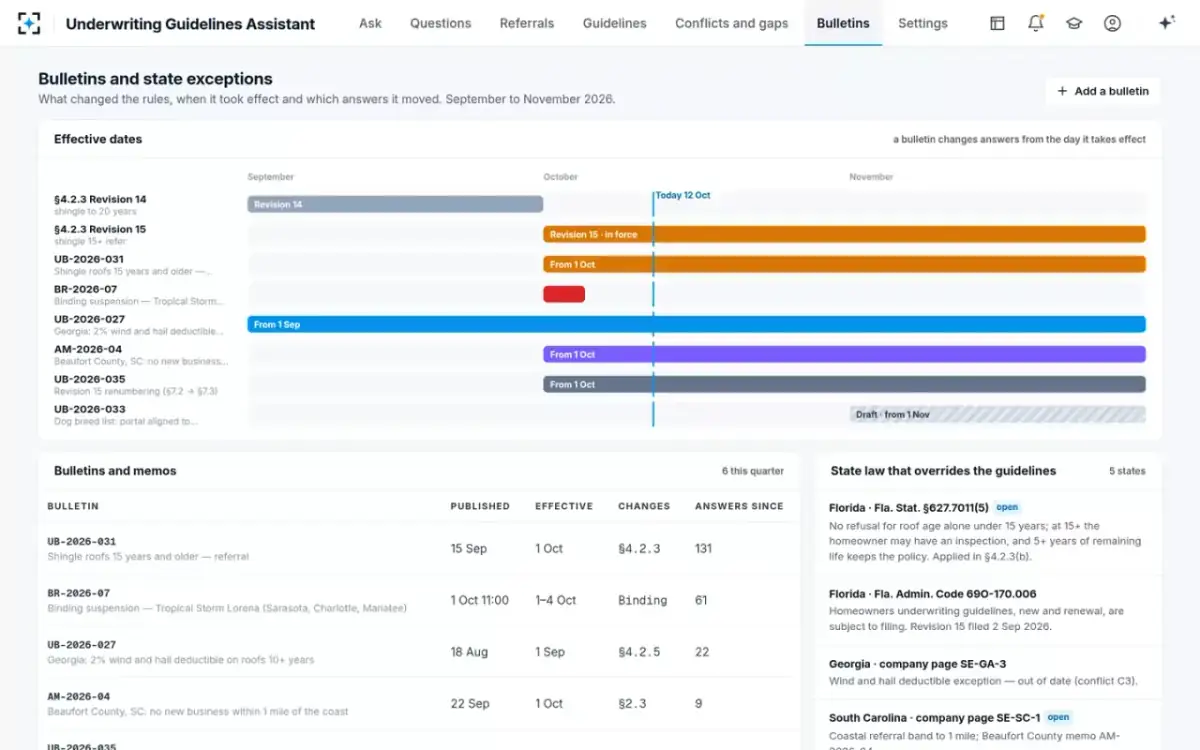This screenshot has height=750, width=1200.
Task: Select the Bulletins tab
Action: click(843, 23)
